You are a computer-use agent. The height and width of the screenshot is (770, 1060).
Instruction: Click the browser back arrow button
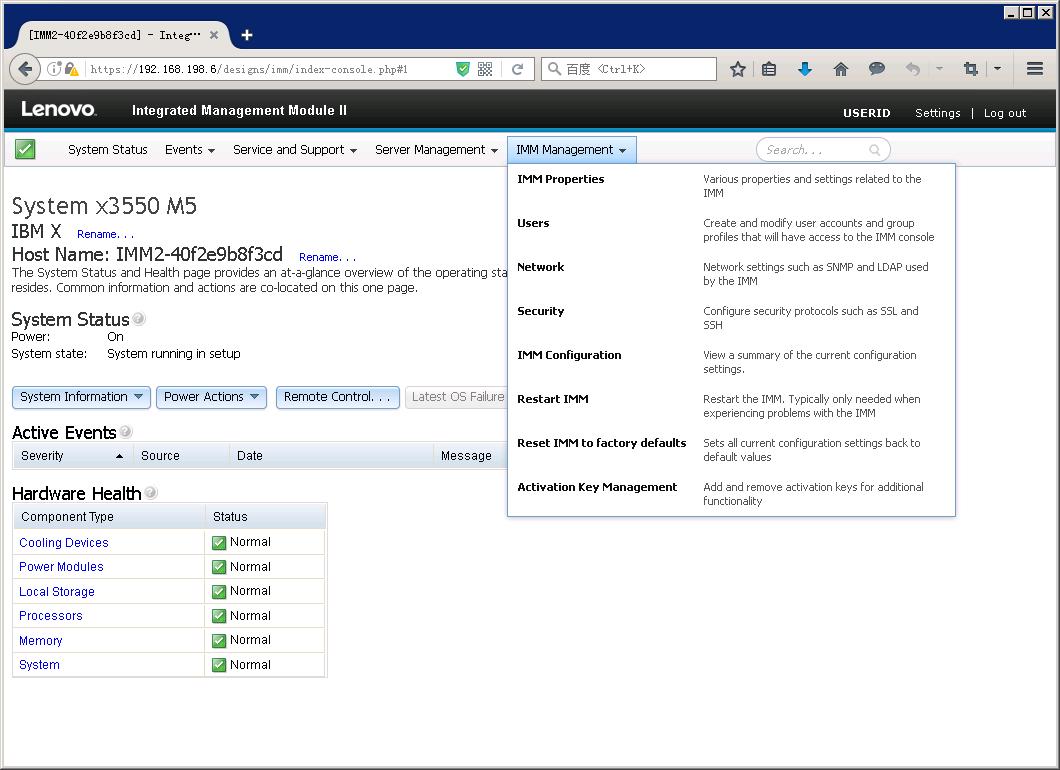(25, 69)
